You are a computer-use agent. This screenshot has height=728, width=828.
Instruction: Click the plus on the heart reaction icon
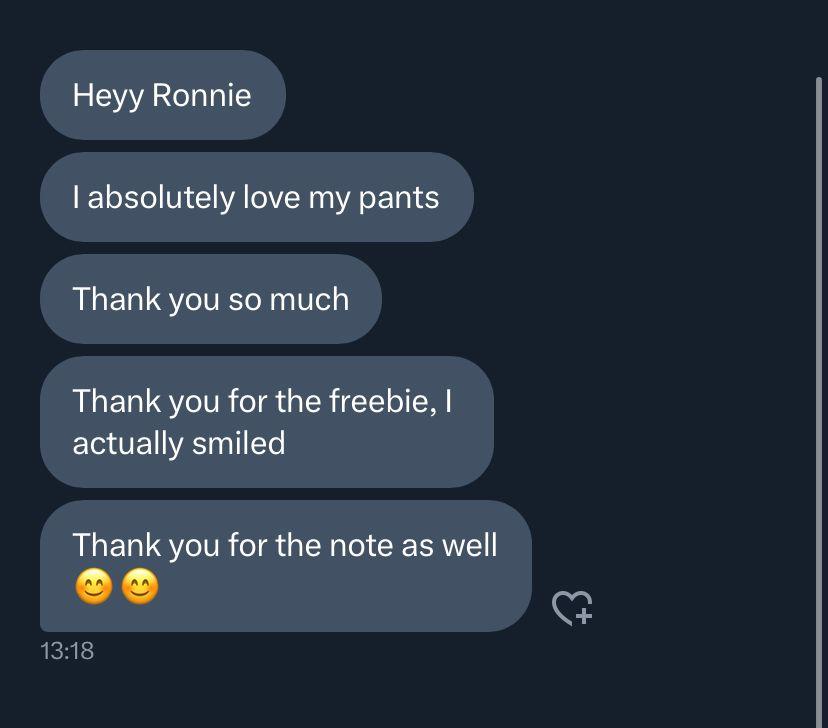(583, 615)
